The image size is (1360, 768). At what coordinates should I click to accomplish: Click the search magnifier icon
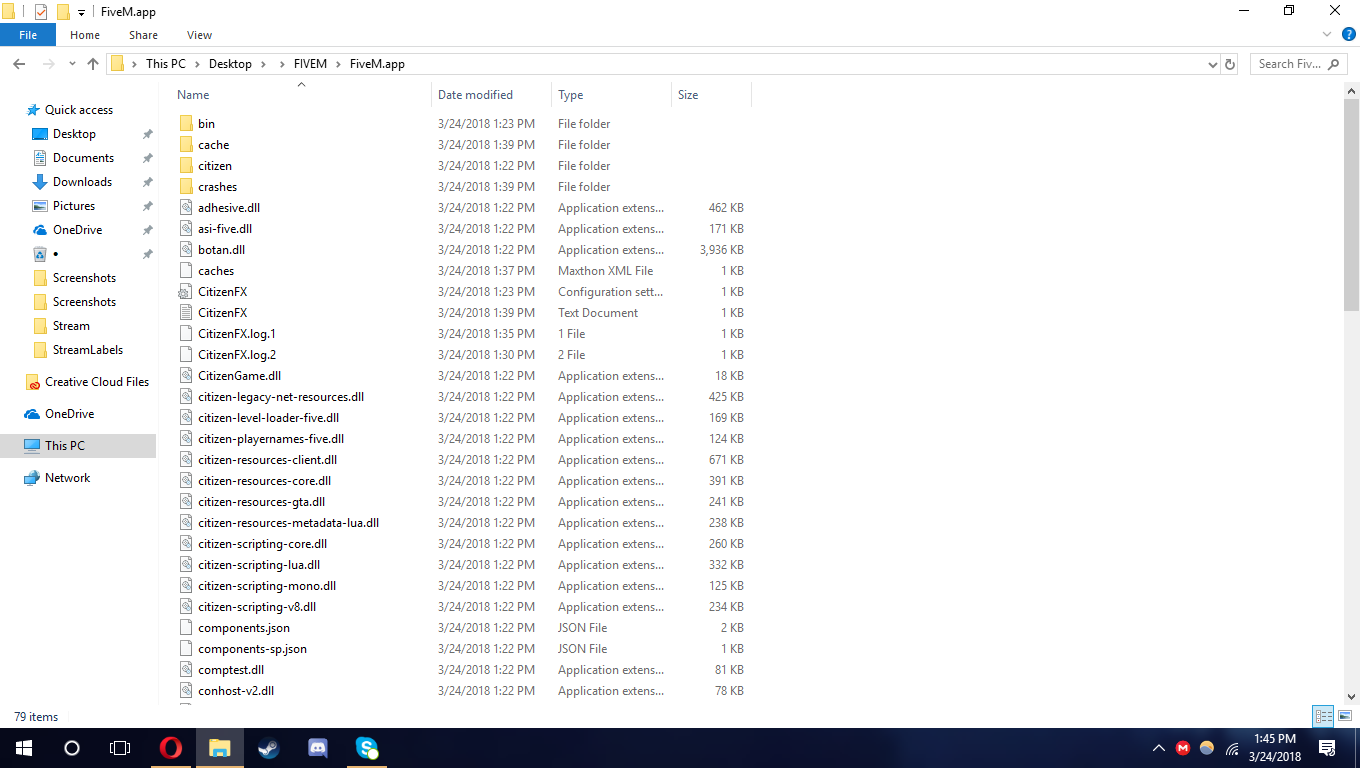pyautogui.click(x=1333, y=64)
